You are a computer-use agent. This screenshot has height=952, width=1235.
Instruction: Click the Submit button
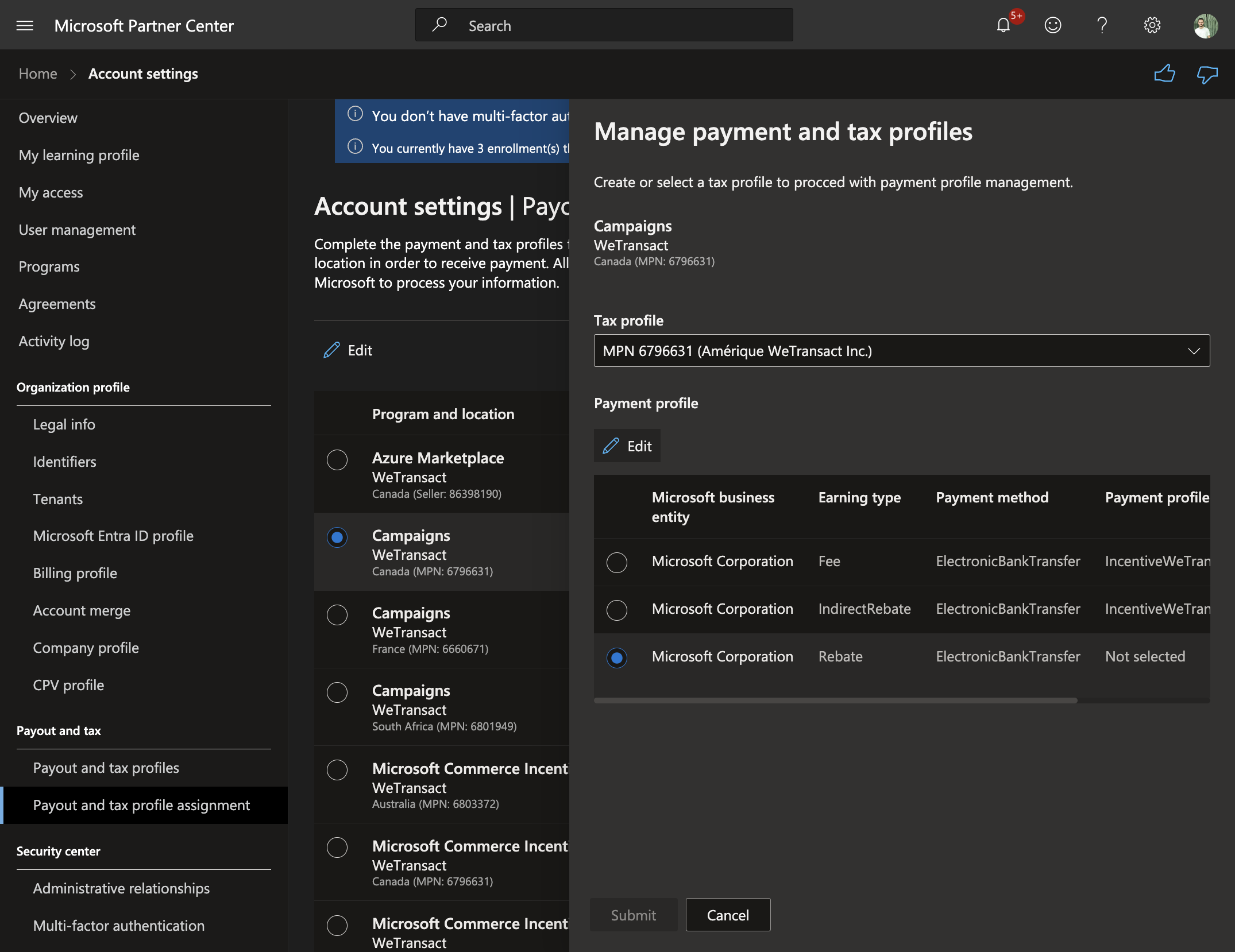634,915
